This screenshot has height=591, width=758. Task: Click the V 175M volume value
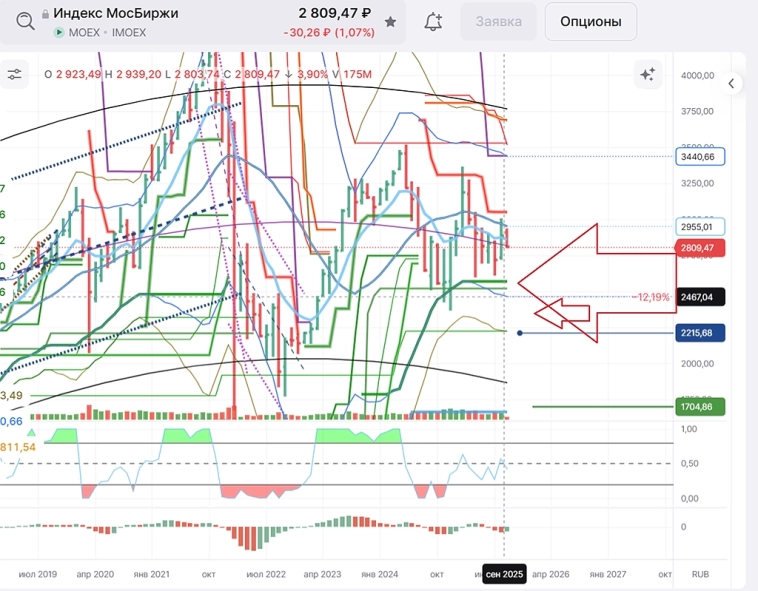point(352,74)
